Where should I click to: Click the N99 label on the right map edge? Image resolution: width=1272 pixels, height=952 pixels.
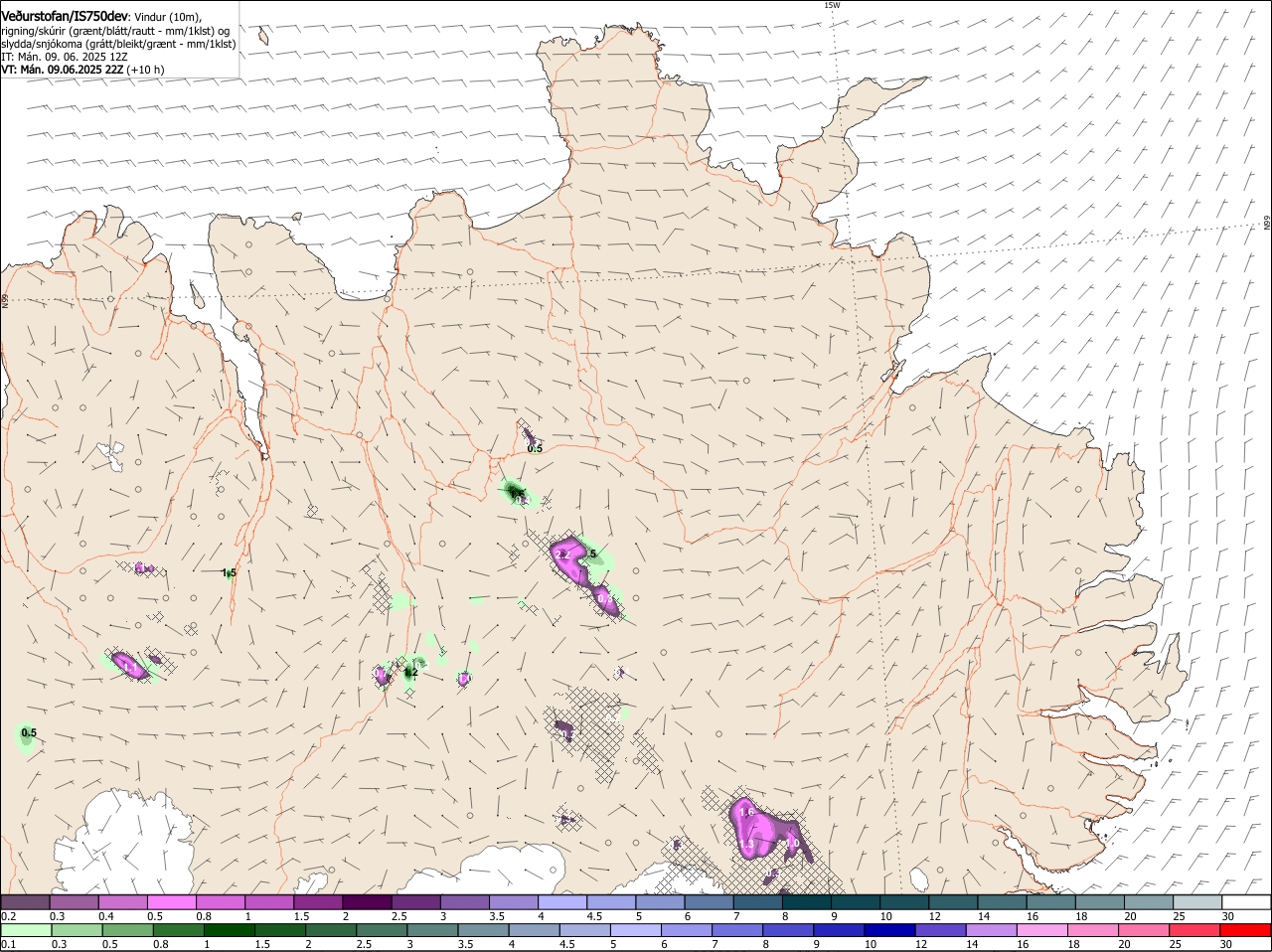(1267, 224)
